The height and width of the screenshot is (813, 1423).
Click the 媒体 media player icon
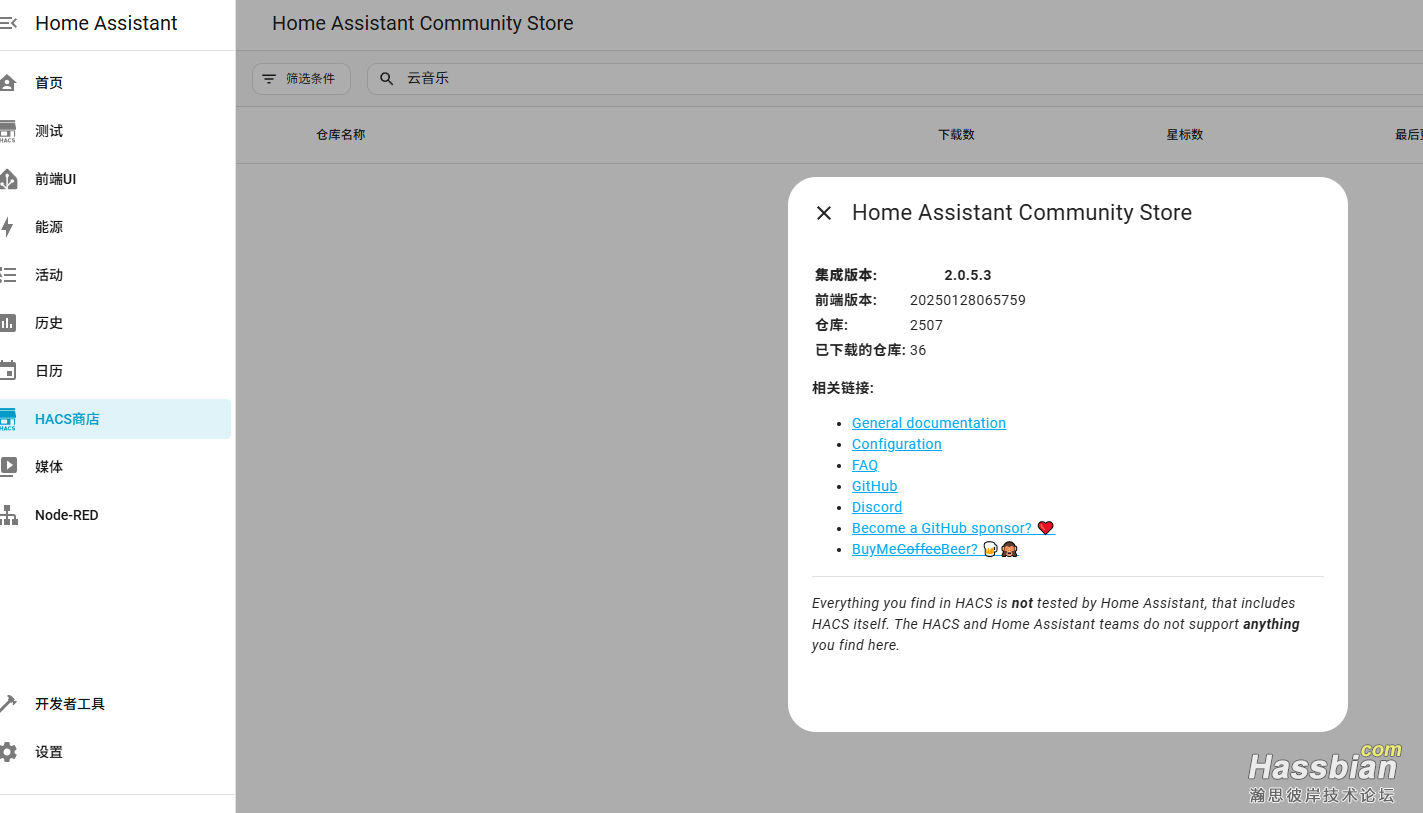click(x=8, y=467)
